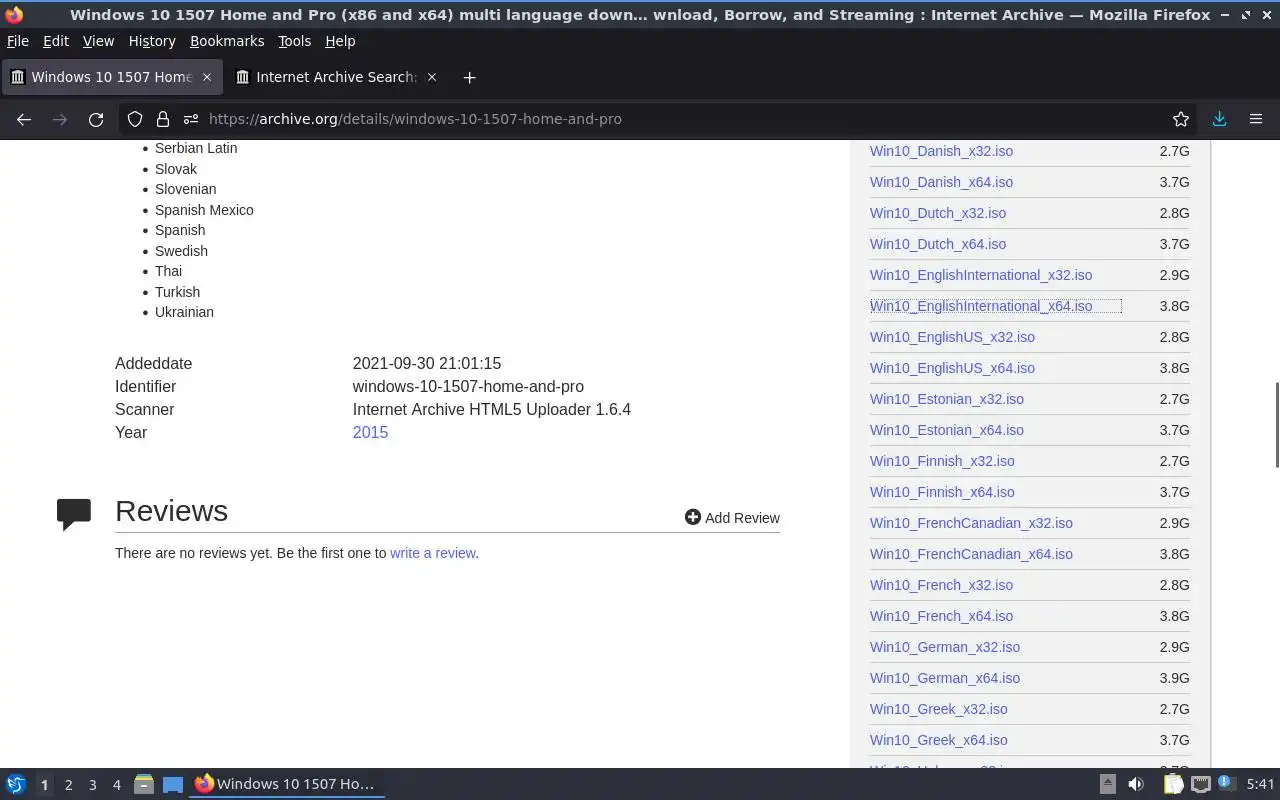This screenshot has height=800, width=1280.
Task: Click the removable media tray icon
Action: [1108, 784]
